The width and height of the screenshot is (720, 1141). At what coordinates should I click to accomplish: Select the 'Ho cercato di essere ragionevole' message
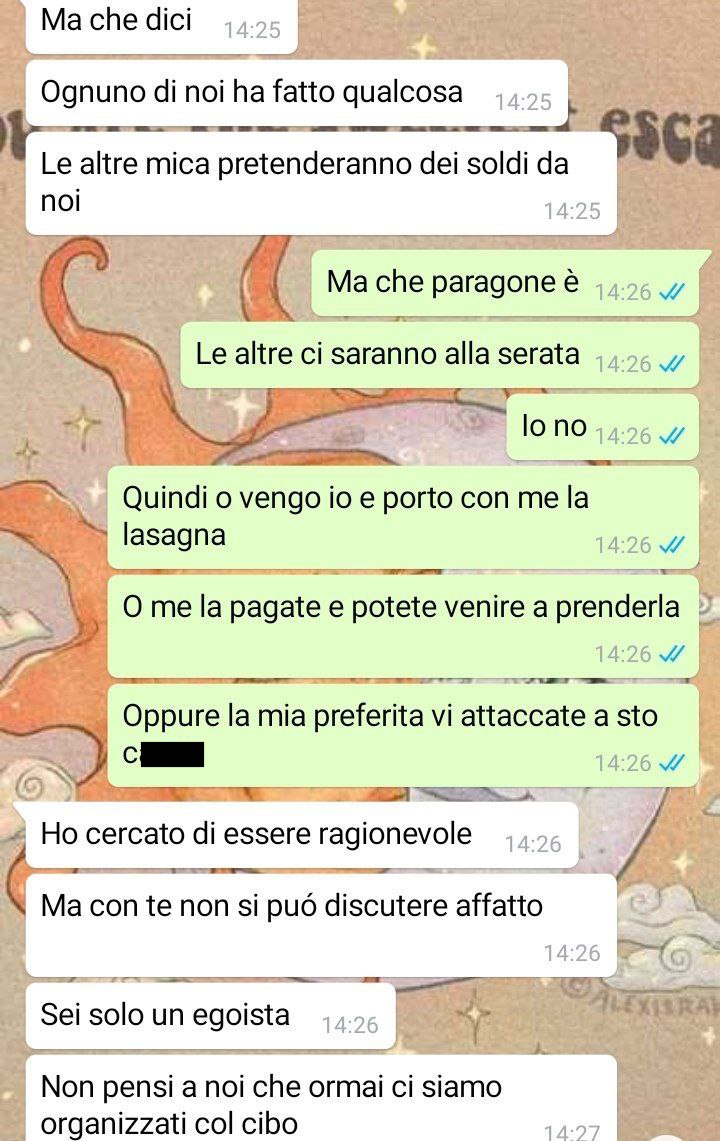point(302,835)
